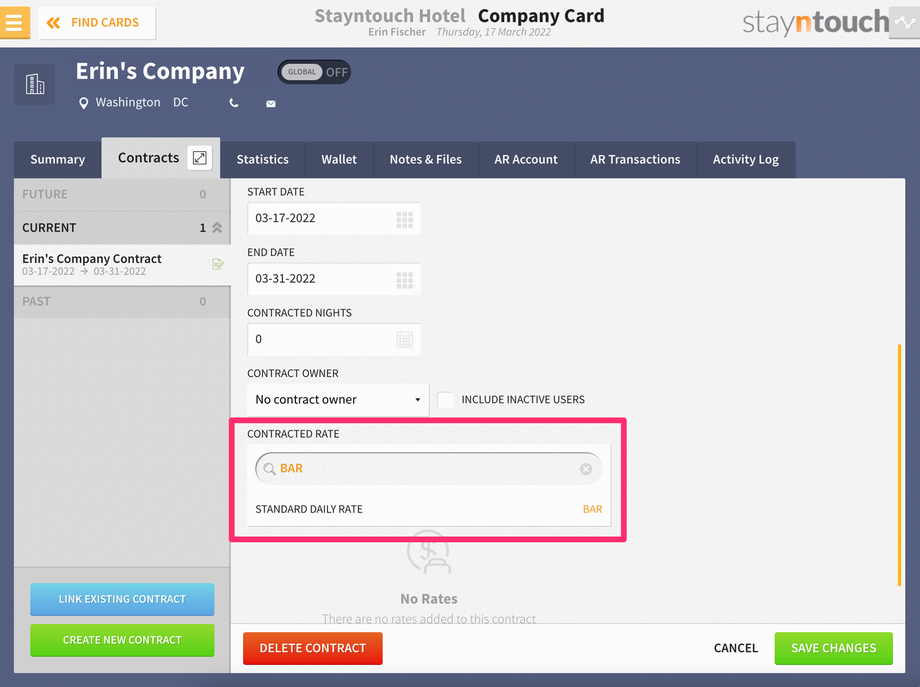Click the contract edit icon
The height and width of the screenshot is (687, 920).
pyautogui.click(x=218, y=264)
